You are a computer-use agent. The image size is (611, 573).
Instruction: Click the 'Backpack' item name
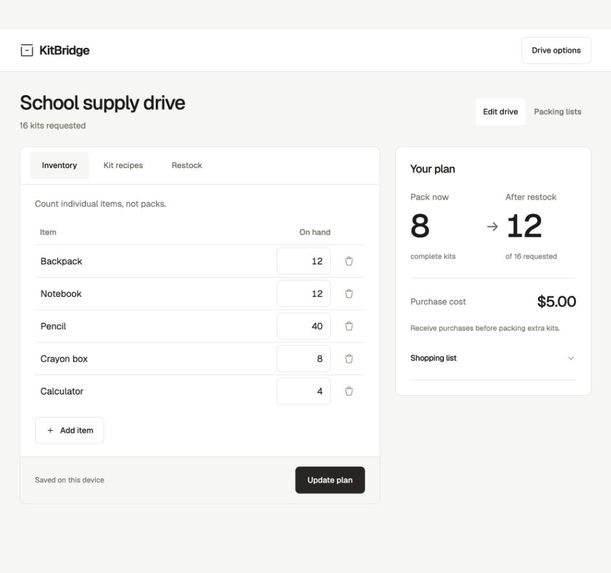coord(61,261)
